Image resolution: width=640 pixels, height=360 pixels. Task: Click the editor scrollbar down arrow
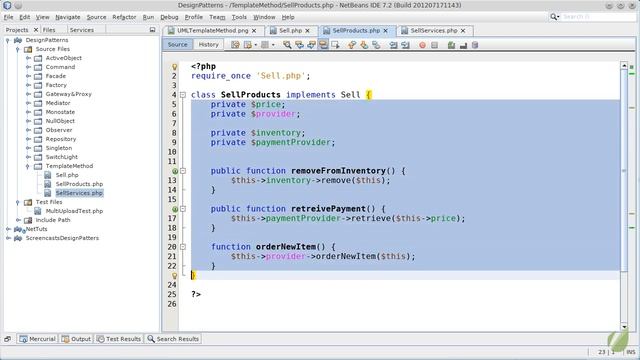624,327
